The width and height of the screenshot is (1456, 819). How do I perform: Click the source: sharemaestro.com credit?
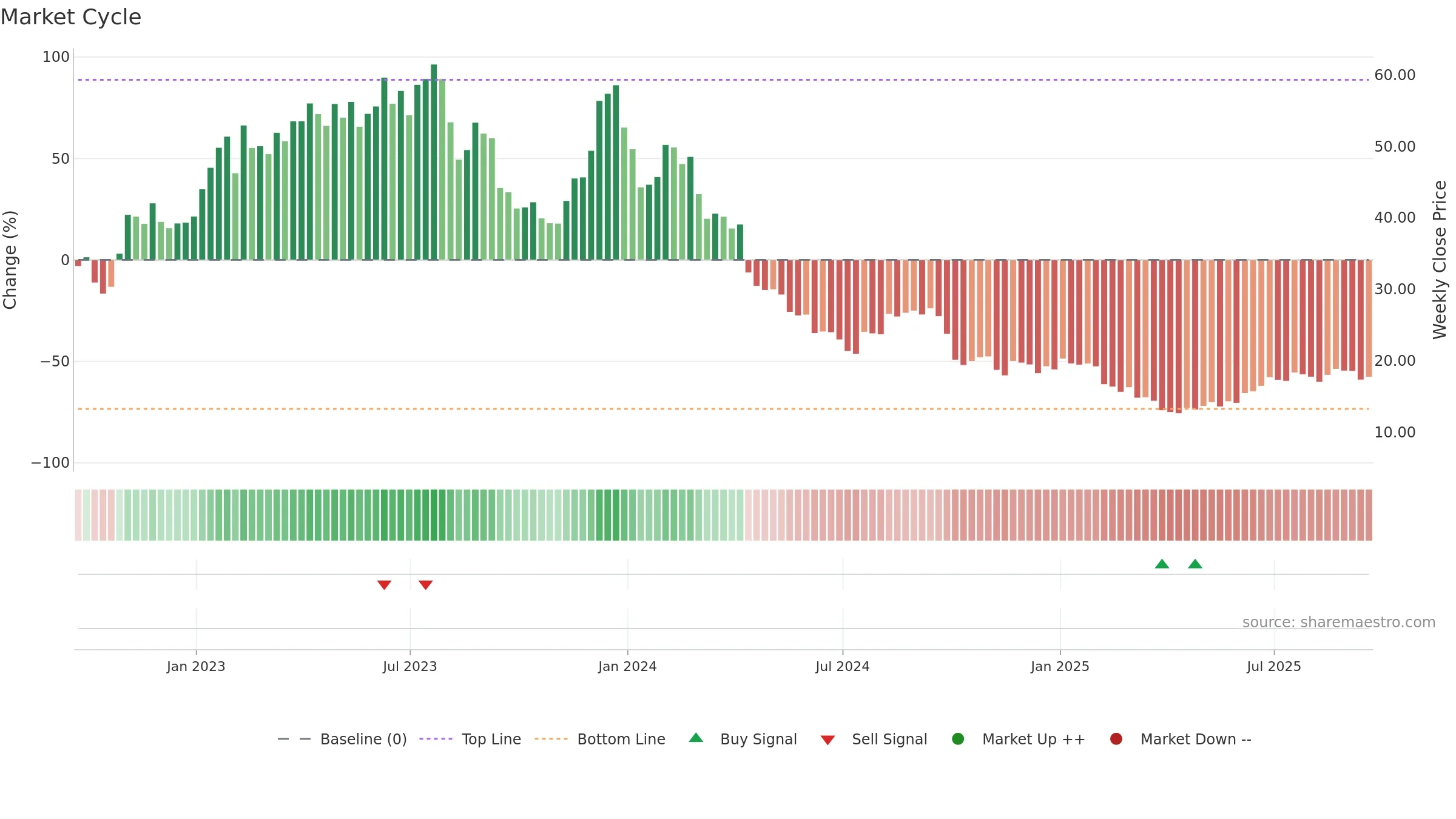tap(1339, 622)
